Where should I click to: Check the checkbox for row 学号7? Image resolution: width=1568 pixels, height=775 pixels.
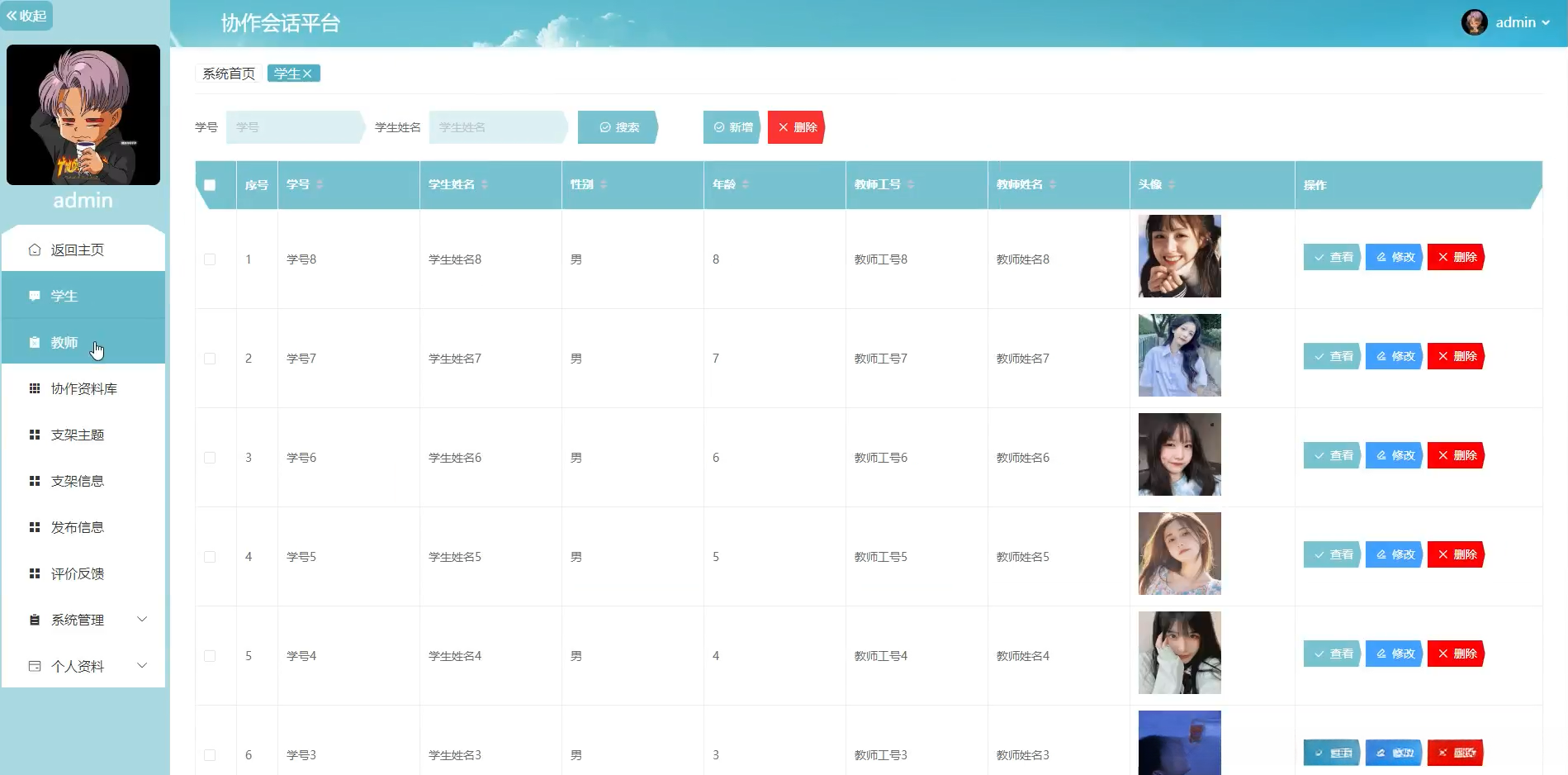pos(210,359)
